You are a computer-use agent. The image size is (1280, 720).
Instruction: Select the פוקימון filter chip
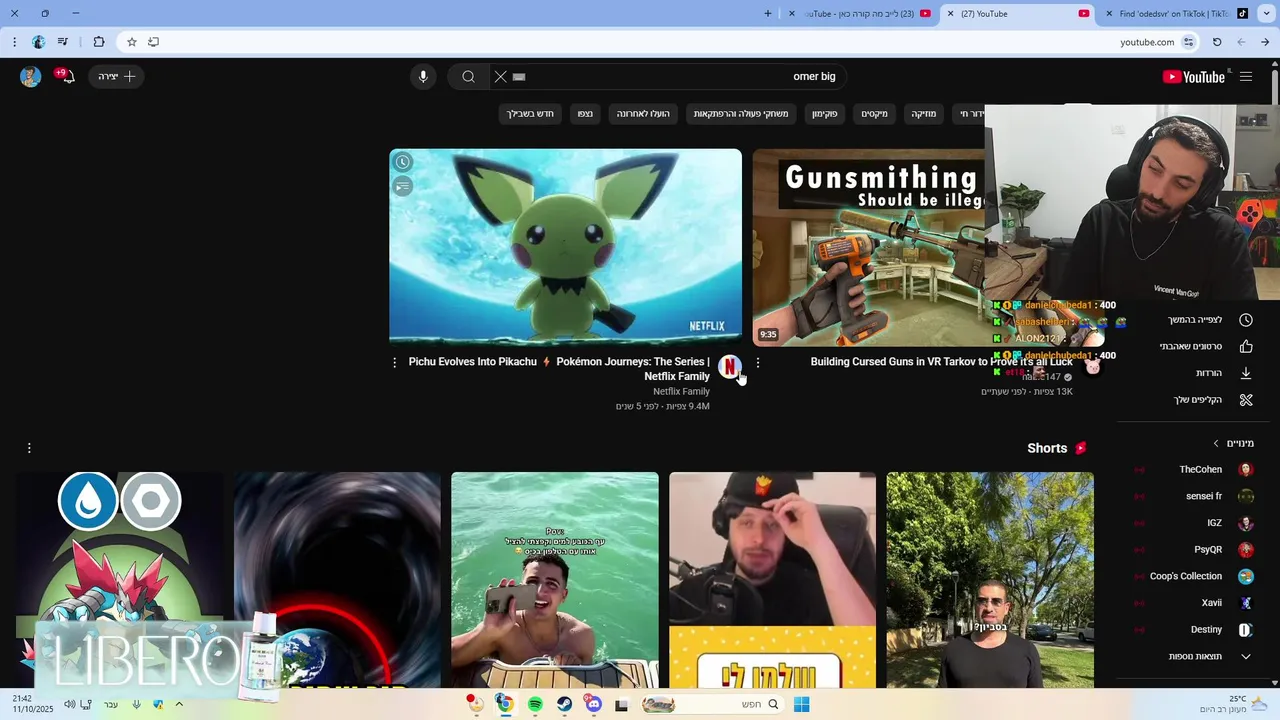(x=825, y=114)
